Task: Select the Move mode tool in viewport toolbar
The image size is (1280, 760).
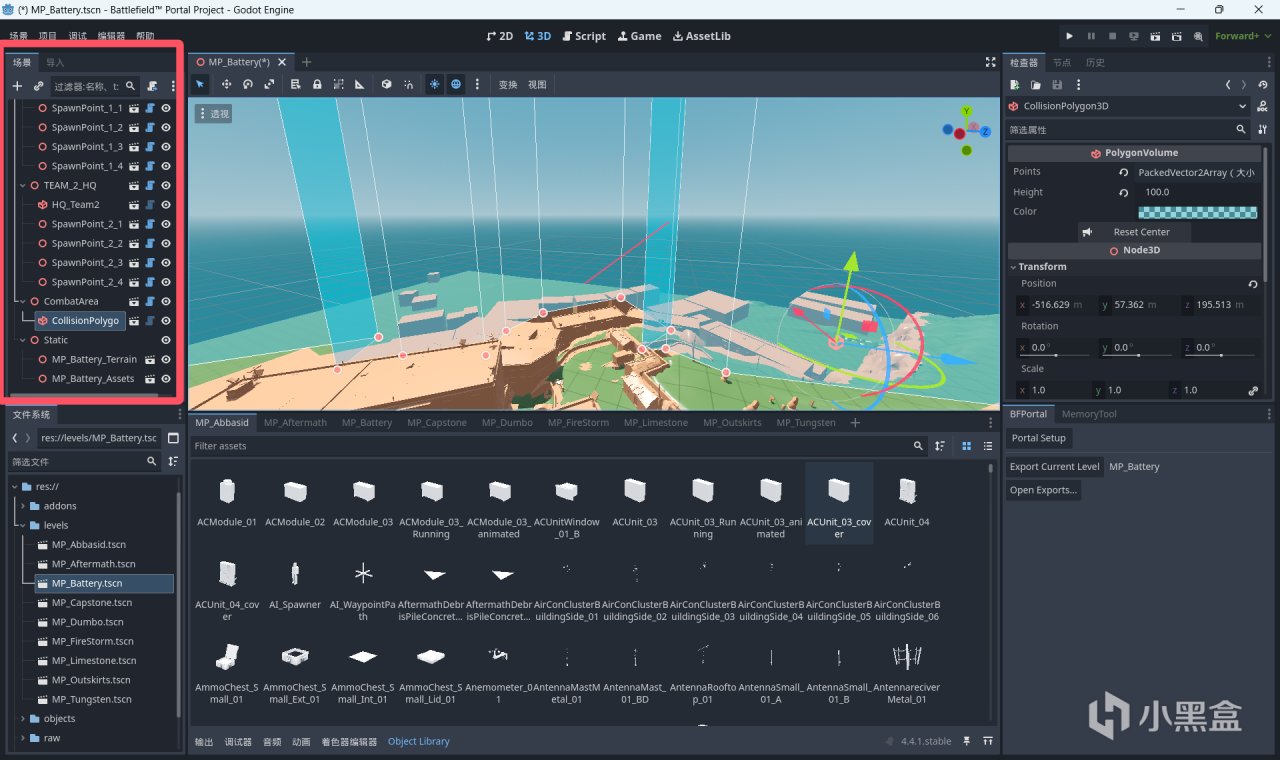Action: (x=226, y=85)
